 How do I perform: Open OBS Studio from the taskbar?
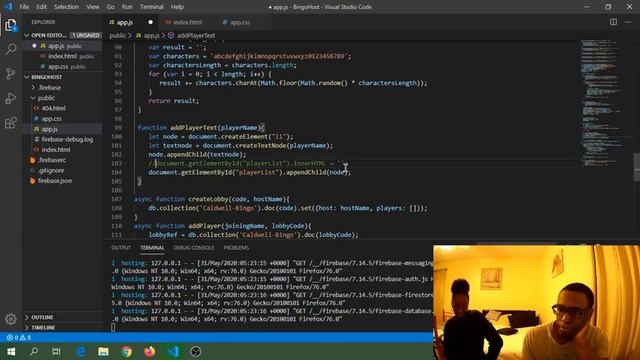196,351
